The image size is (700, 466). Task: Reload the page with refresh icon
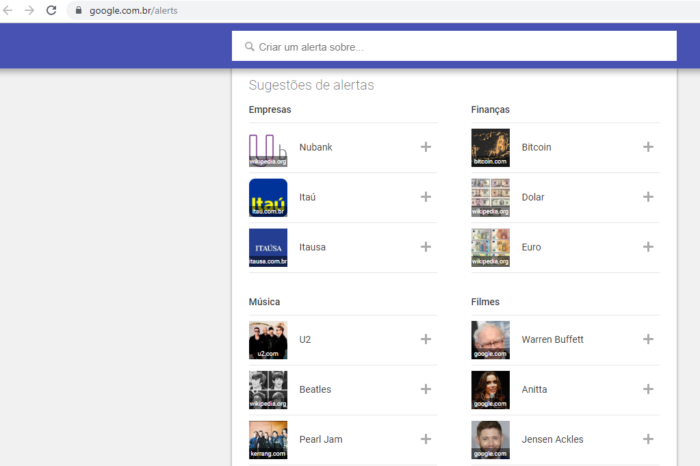51,10
